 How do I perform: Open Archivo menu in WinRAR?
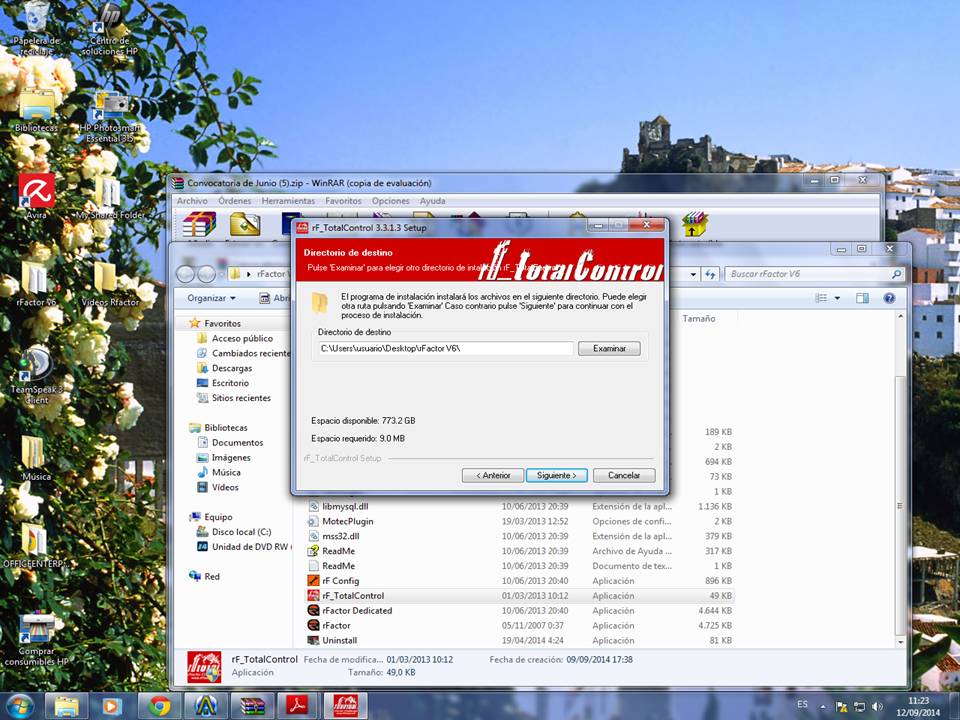tap(192, 201)
